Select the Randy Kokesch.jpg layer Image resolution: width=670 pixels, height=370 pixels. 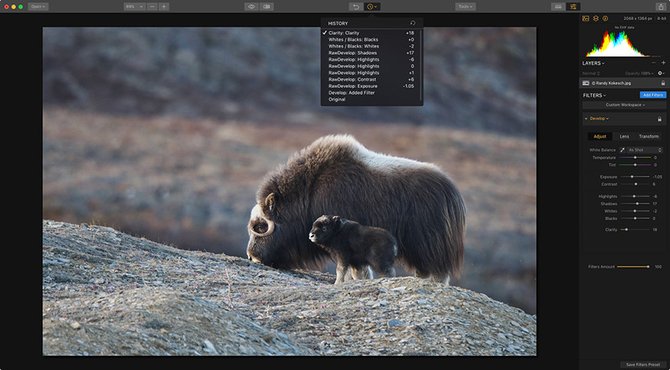[x=624, y=83]
